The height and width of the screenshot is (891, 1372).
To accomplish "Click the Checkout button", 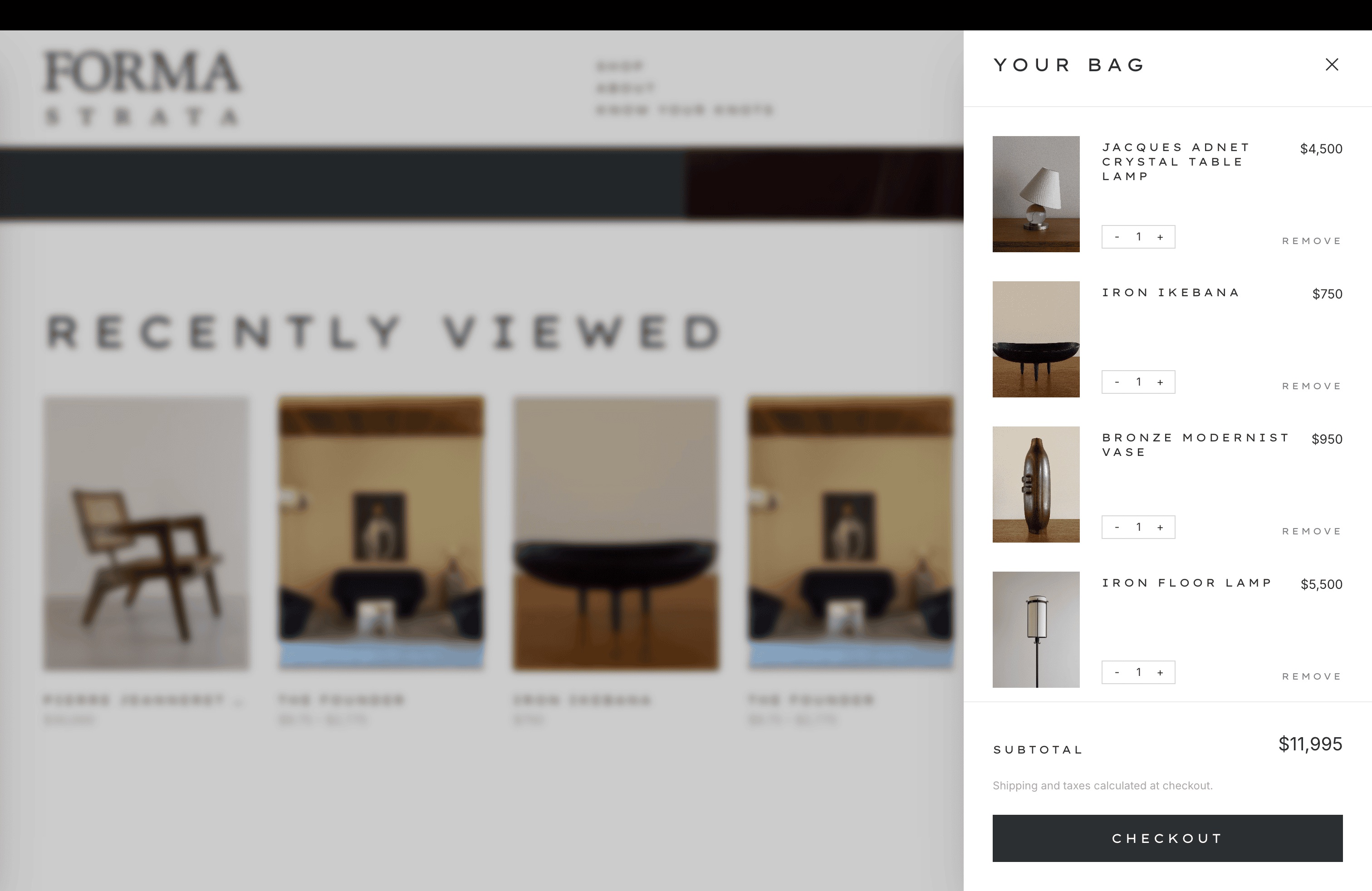I will pos(1167,838).
